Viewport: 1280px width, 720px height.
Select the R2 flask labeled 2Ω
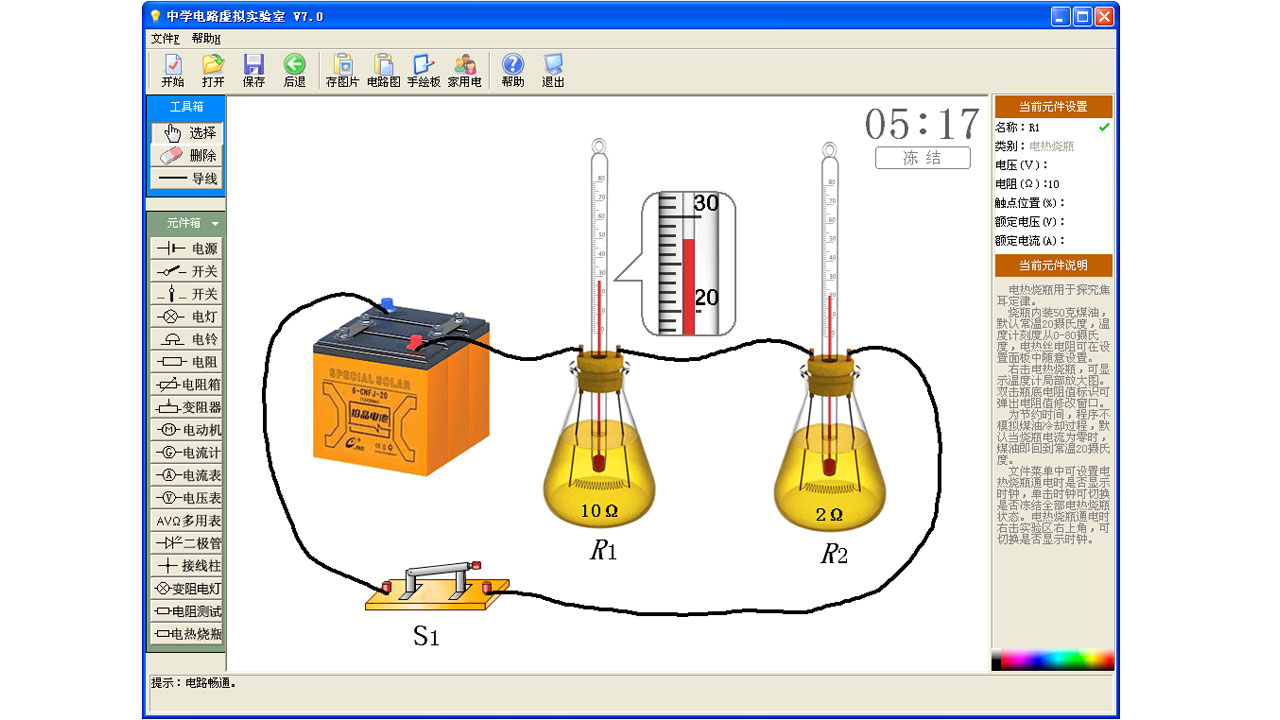[829, 470]
